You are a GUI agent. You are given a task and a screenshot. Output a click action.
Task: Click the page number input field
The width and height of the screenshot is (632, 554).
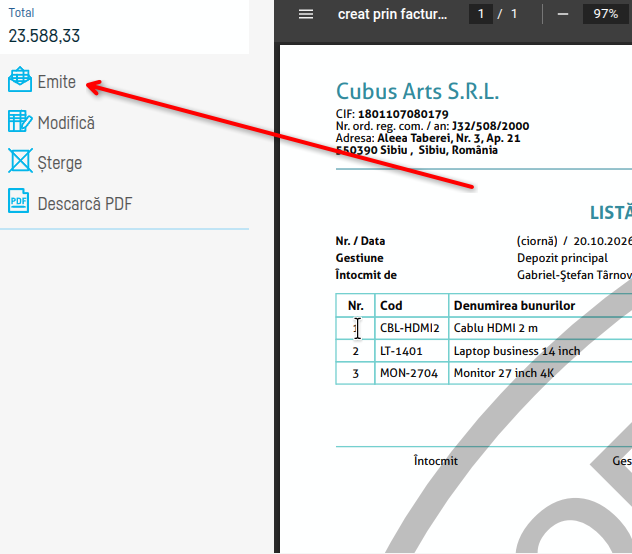480,14
